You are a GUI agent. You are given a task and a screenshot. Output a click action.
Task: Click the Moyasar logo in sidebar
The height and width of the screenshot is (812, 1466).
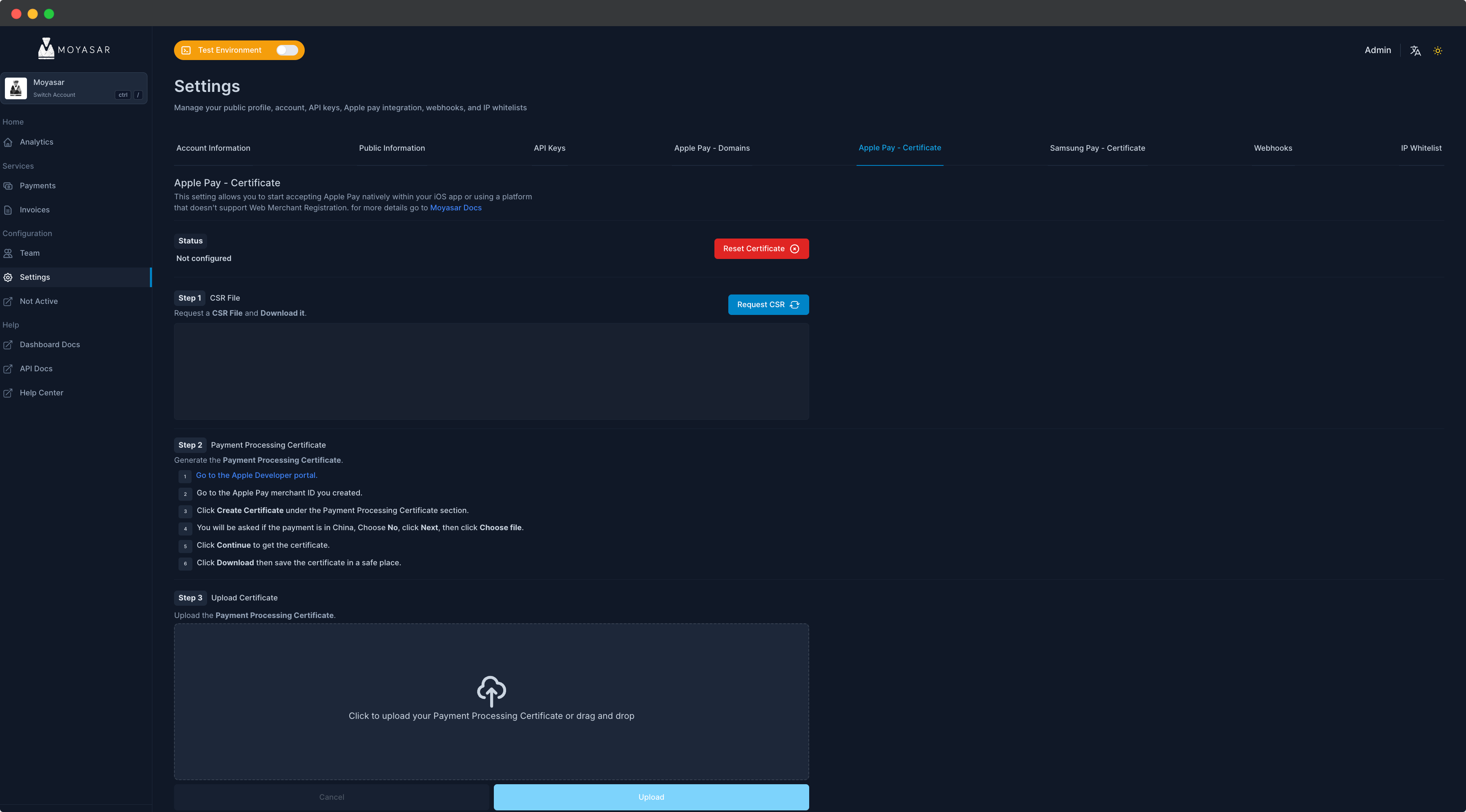(74, 49)
